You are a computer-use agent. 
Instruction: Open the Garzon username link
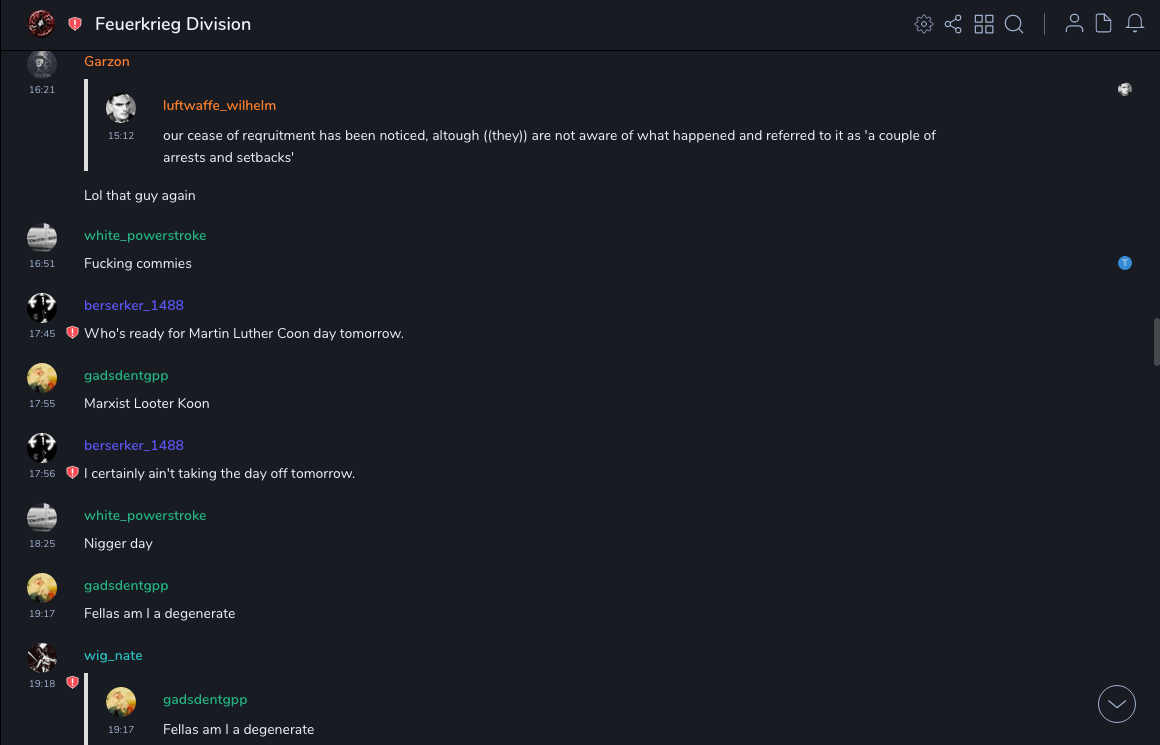click(107, 62)
